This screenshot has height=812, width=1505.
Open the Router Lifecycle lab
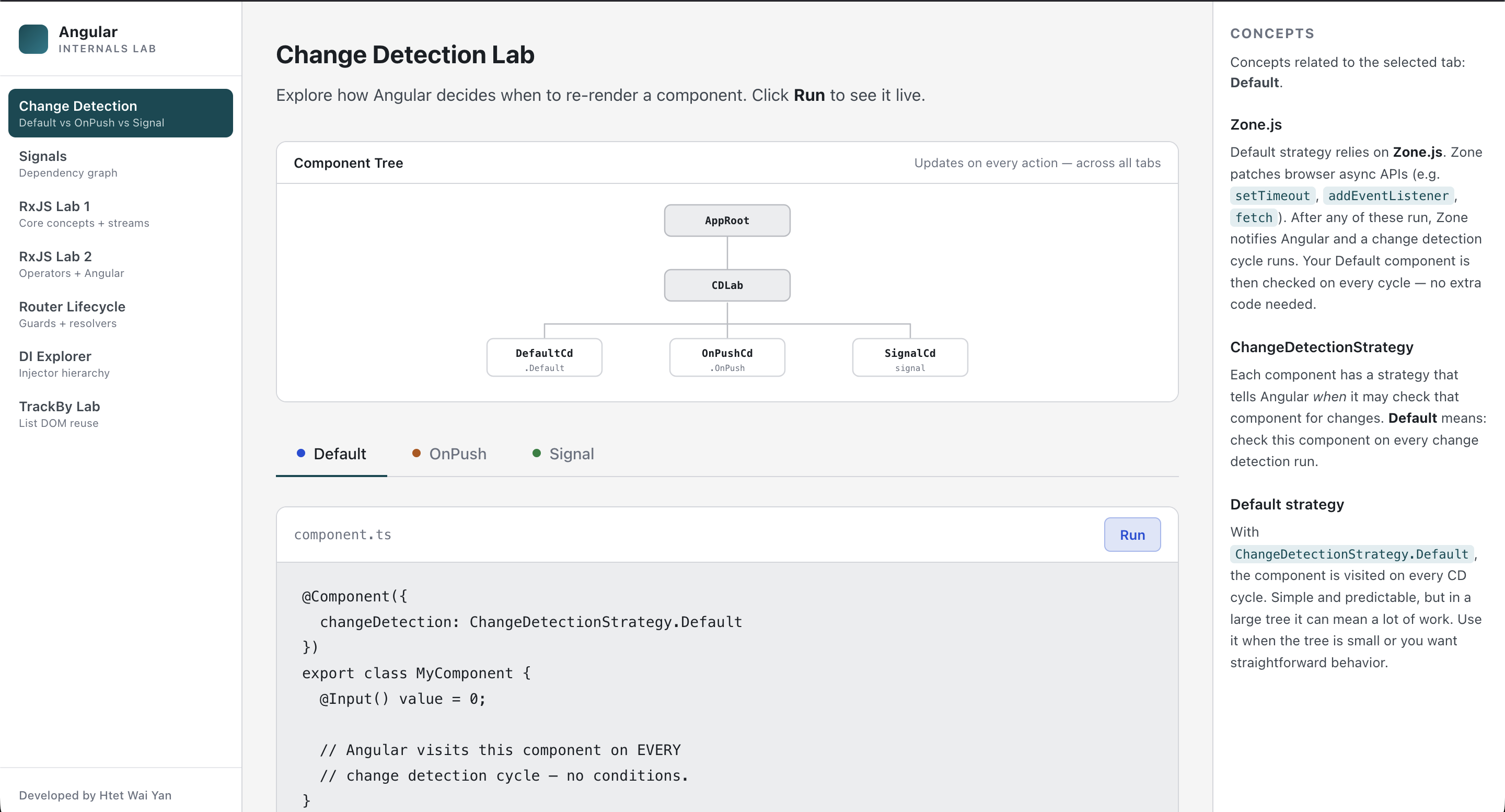(x=120, y=314)
